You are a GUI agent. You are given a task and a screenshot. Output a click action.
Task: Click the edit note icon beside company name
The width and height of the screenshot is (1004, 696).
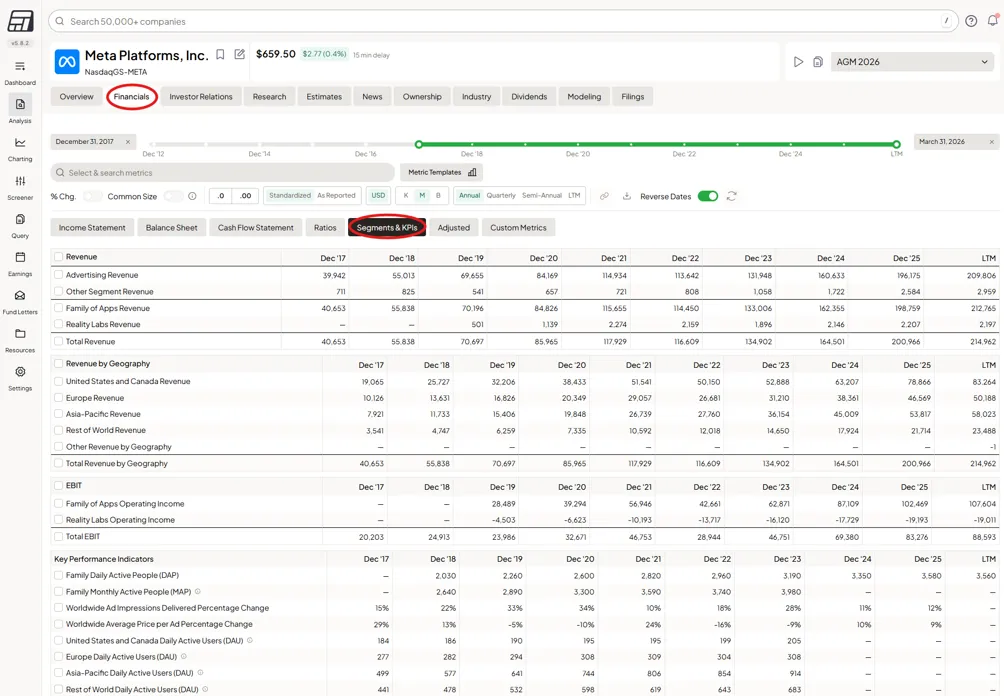239,54
